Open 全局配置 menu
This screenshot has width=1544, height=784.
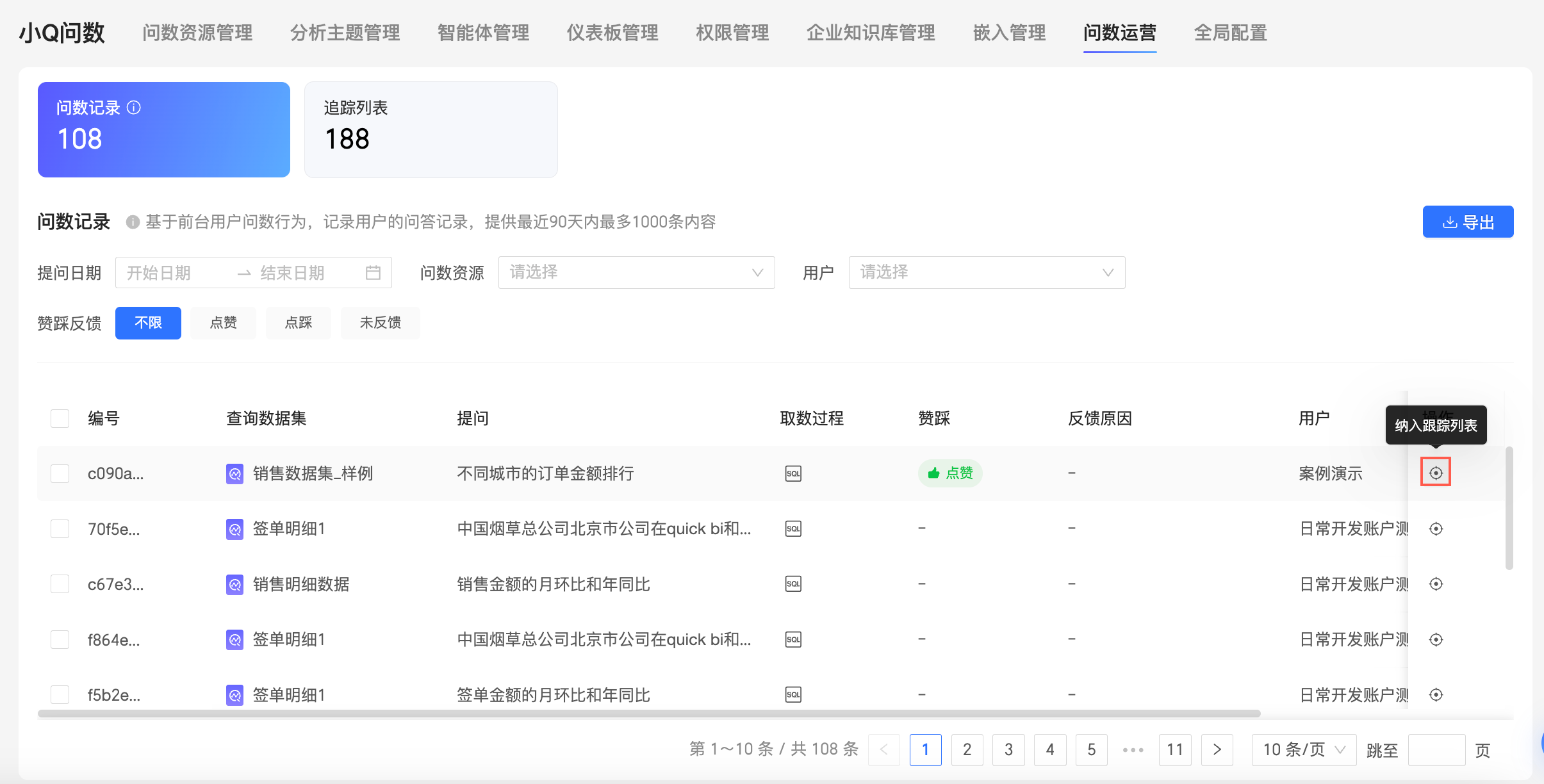(x=1231, y=33)
